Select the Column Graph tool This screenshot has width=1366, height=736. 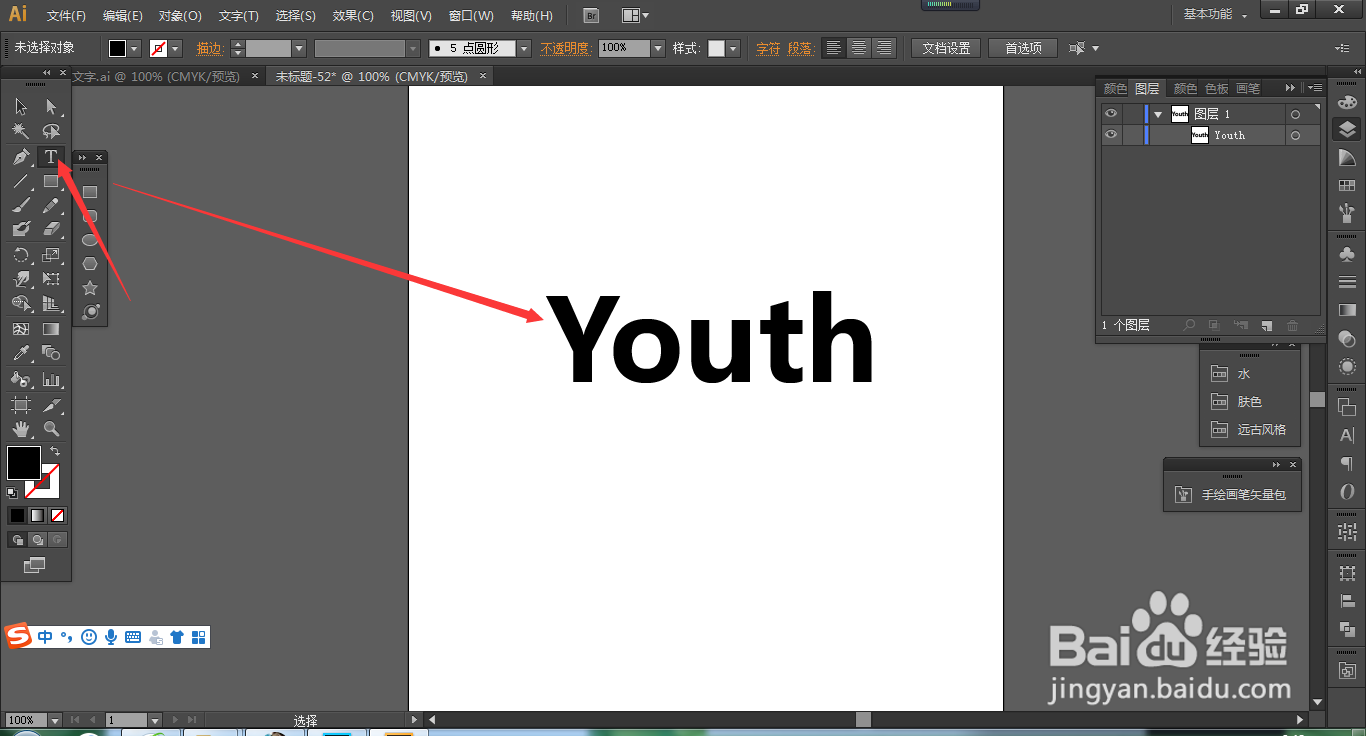point(51,380)
